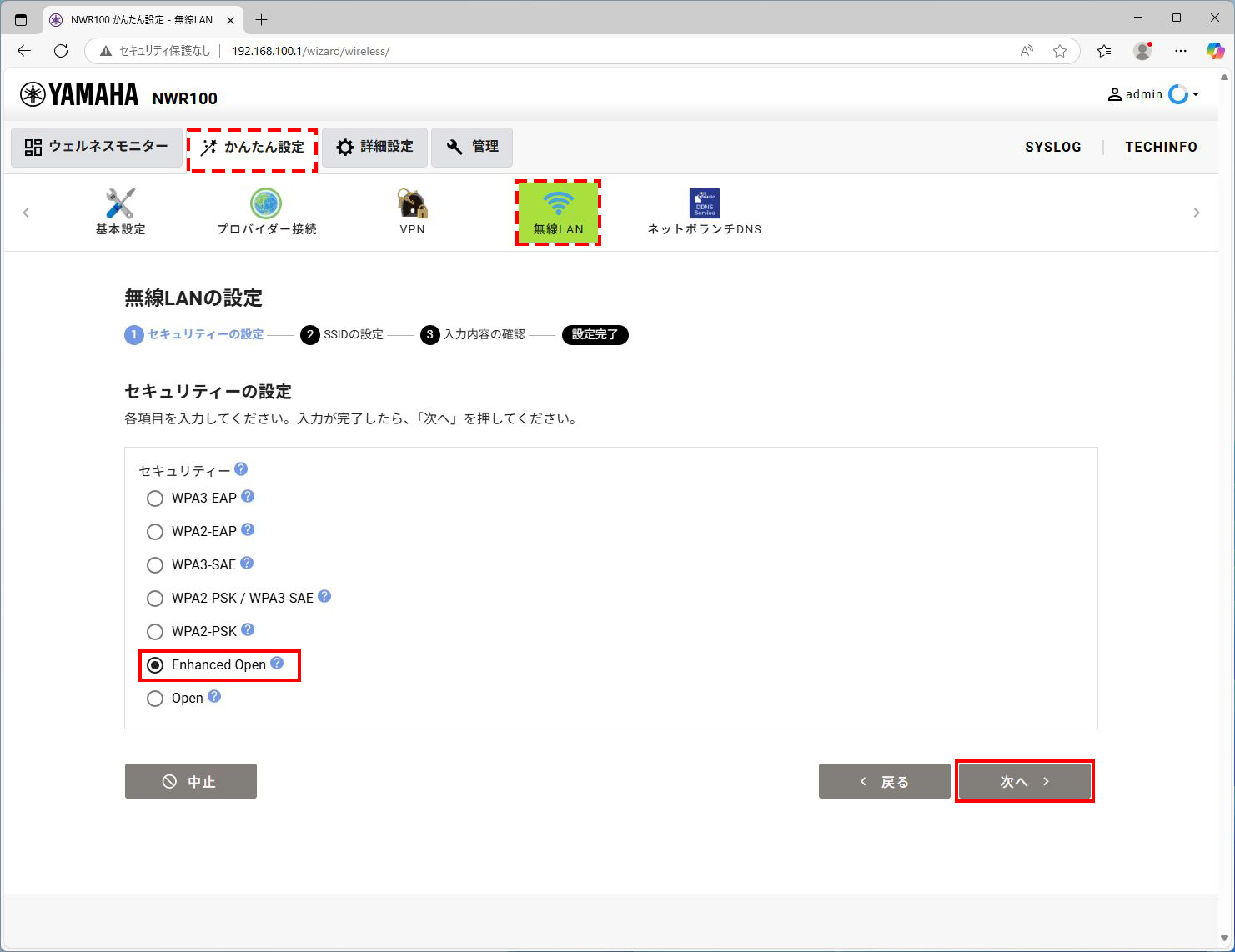Open the VPN icon
The width and height of the screenshot is (1235, 952).
click(412, 203)
